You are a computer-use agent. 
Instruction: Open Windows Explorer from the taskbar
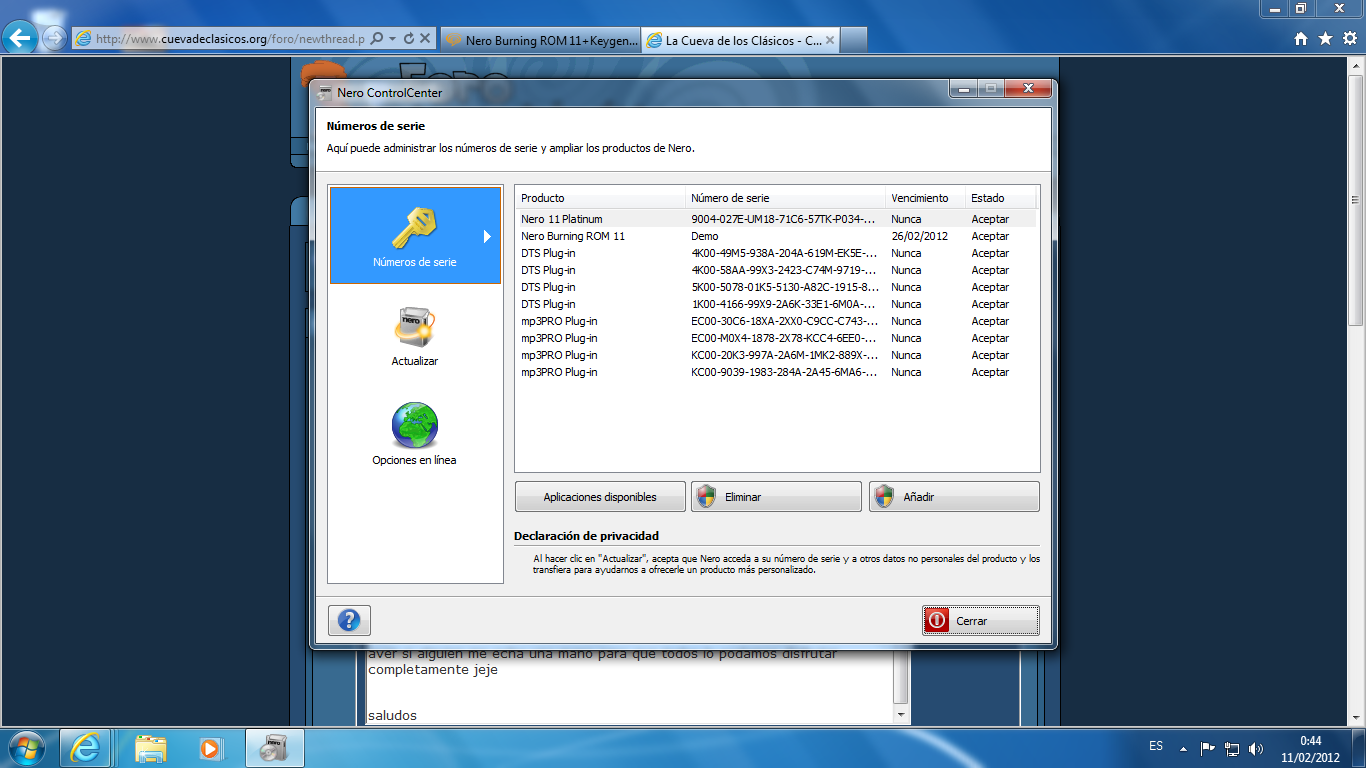pyautogui.click(x=151, y=748)
